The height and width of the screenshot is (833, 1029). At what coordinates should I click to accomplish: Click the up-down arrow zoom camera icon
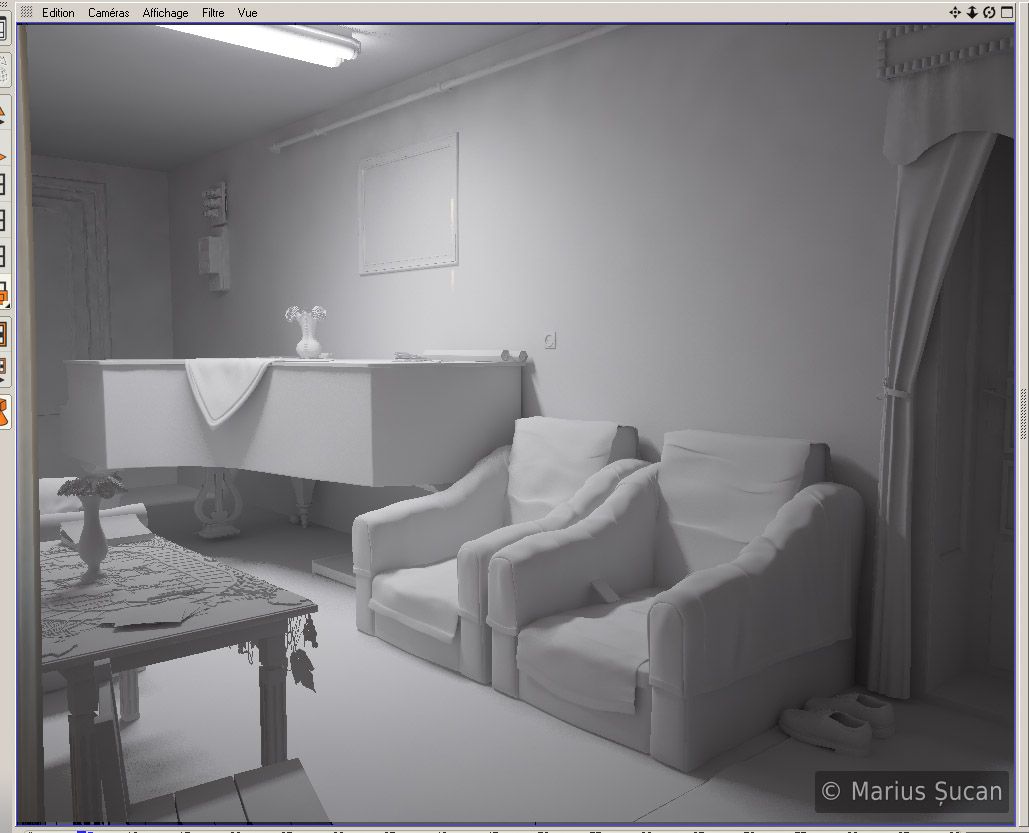pos(971,12)
